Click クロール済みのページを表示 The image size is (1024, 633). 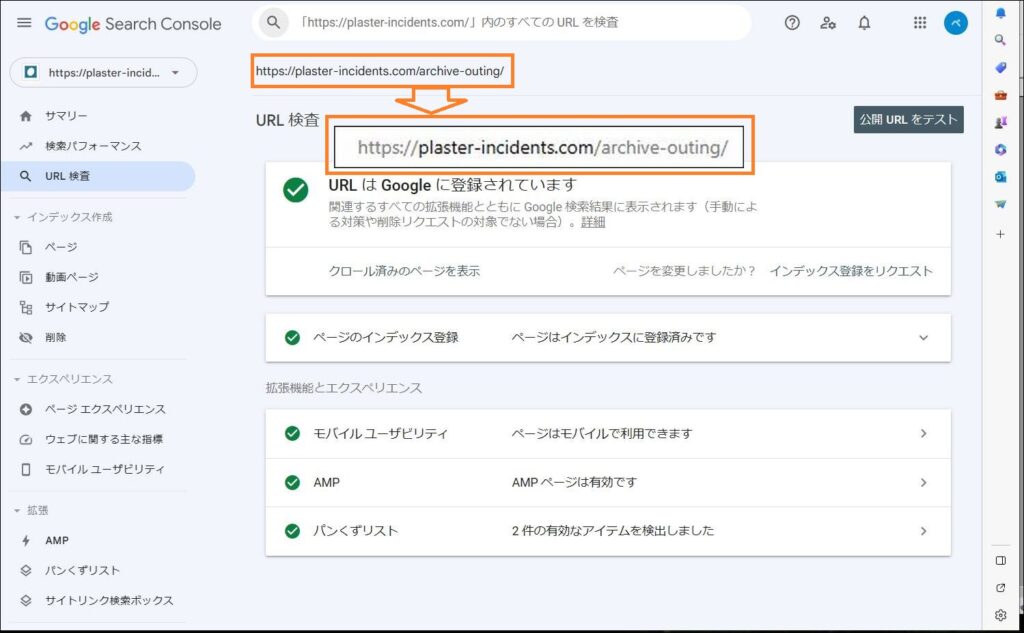point(404,271)
